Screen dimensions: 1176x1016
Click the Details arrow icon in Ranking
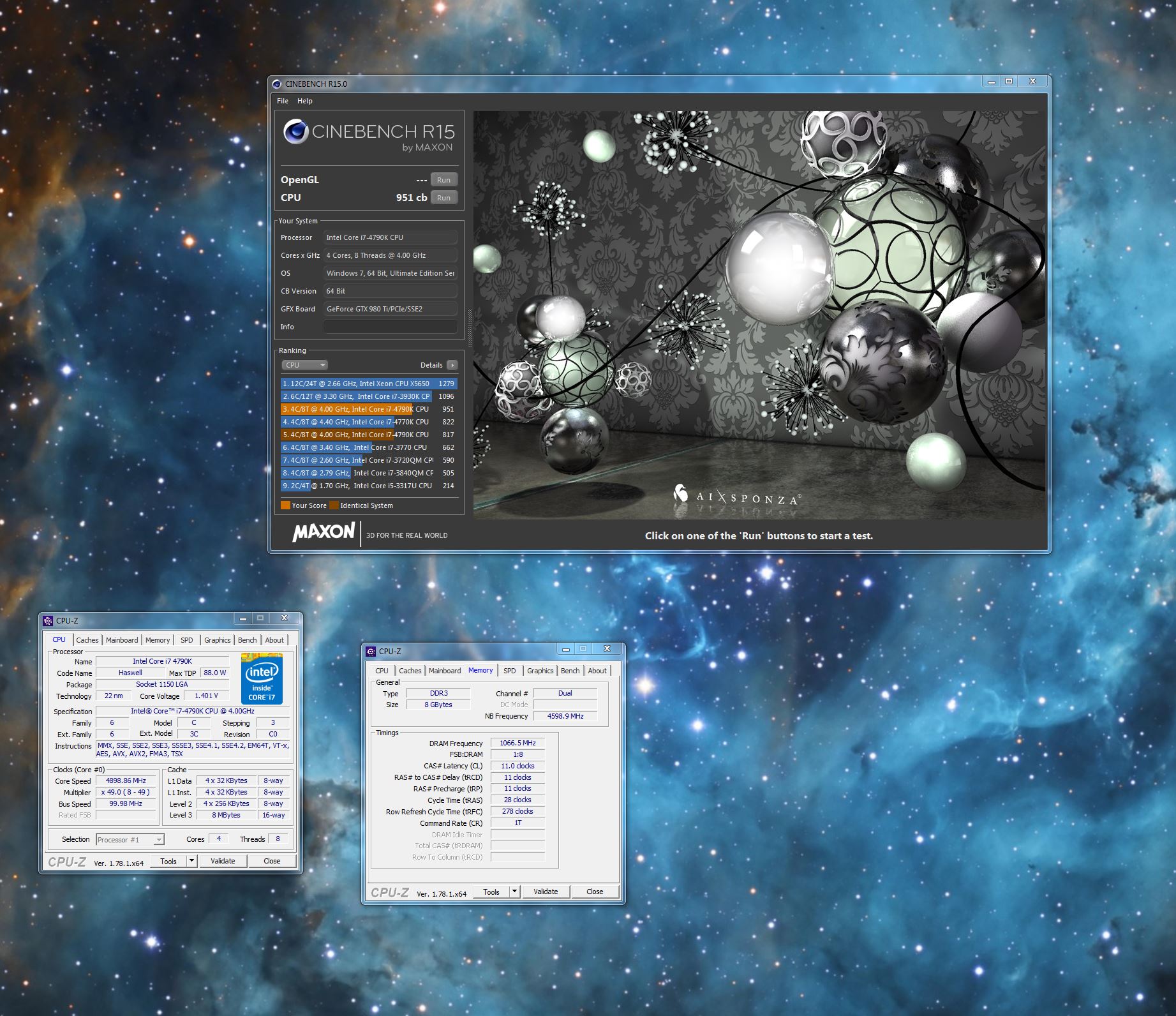(x=452, y=365)
